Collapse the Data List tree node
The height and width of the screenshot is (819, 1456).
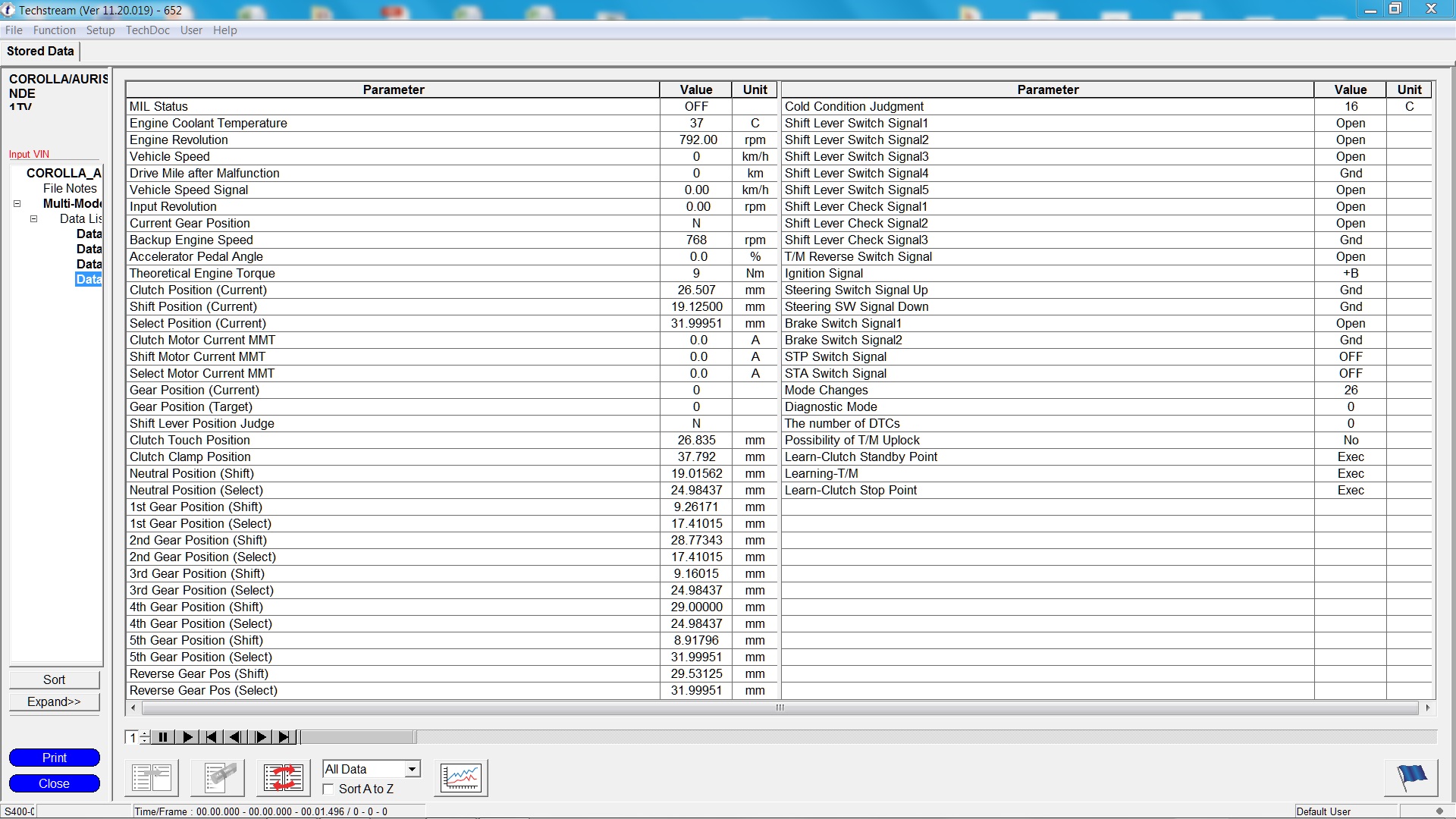coord(33,219)
